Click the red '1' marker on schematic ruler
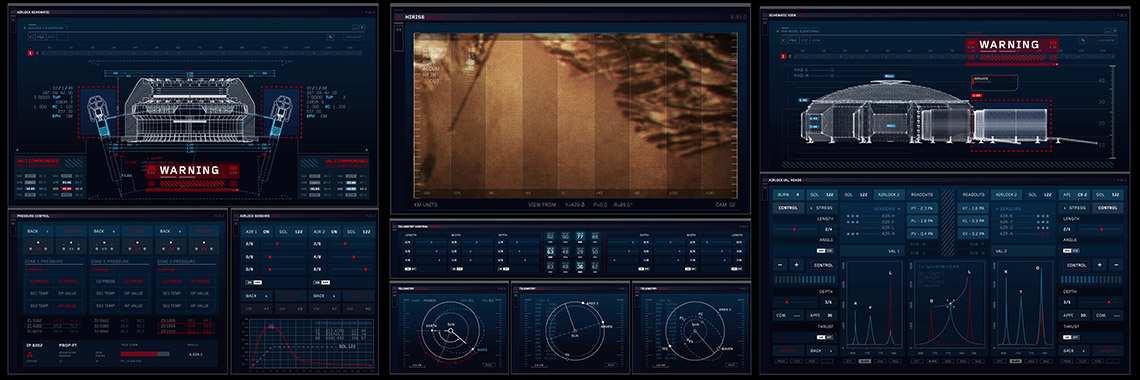Image resolution: width=1140 pixels, height=380 pixels. 30,53
